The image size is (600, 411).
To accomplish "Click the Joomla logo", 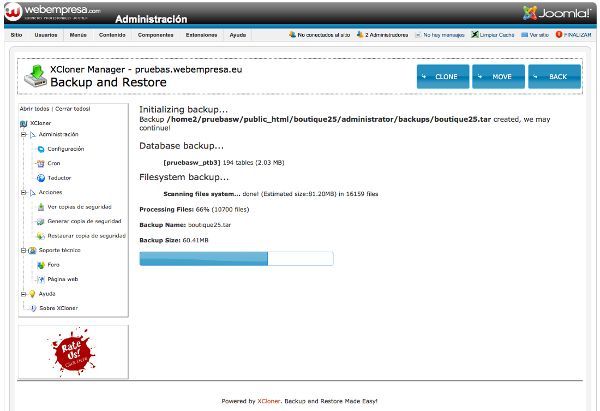I will pos(557,13).
